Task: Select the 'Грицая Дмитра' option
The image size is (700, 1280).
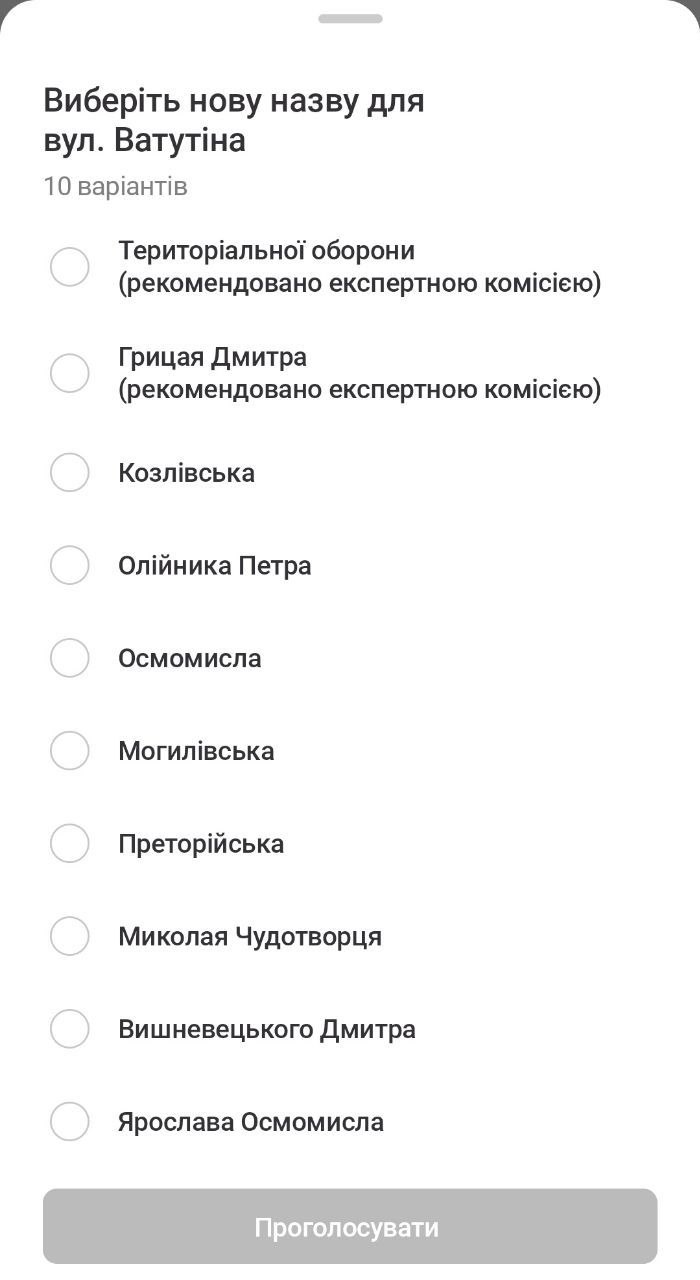Action: 70,373
